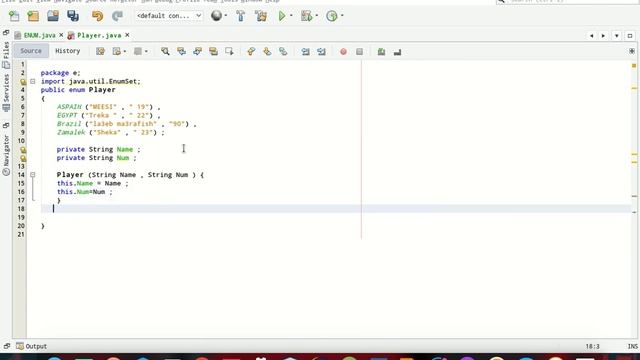The width and height of the screenshot is (640, 360).
Task: Click the Find Selection magnifier icon
Action: pos(165,51)
